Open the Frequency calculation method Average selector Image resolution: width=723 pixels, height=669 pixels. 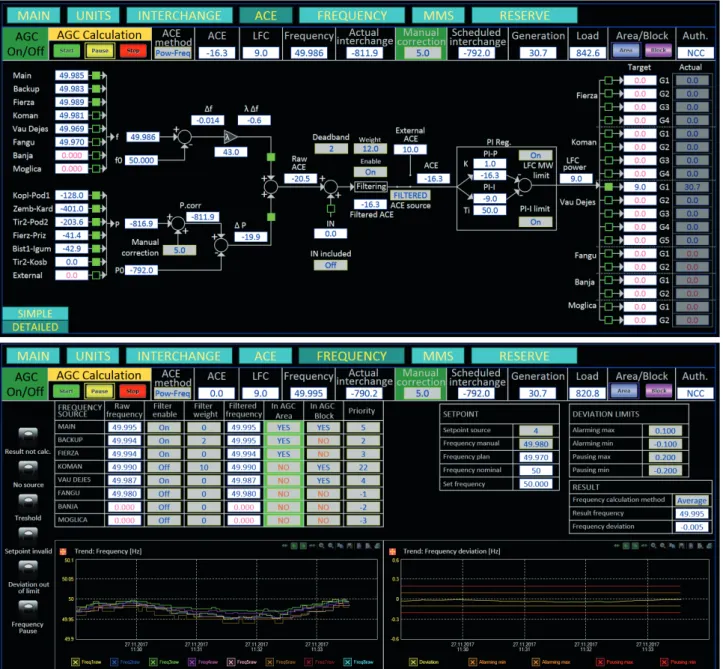pyautogui.click(x=691, y=500)
